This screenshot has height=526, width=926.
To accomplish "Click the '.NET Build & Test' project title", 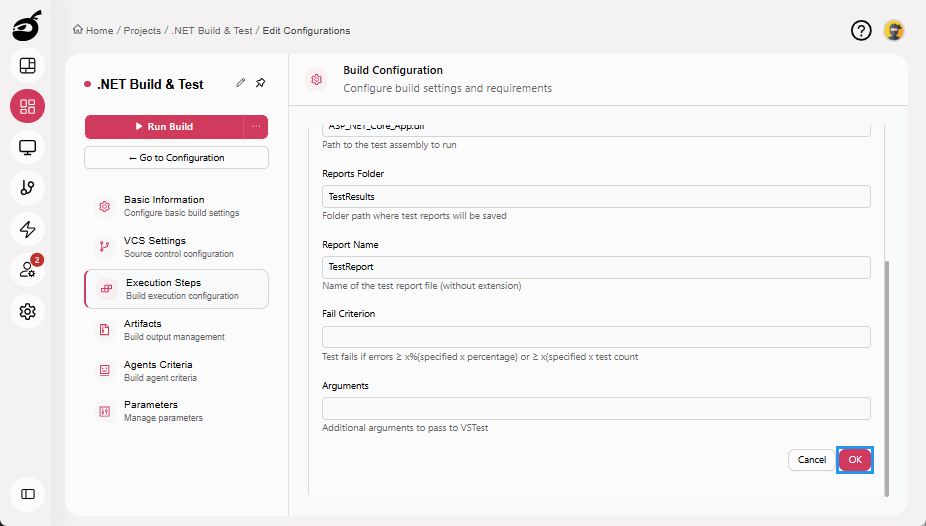I will 150,84.
